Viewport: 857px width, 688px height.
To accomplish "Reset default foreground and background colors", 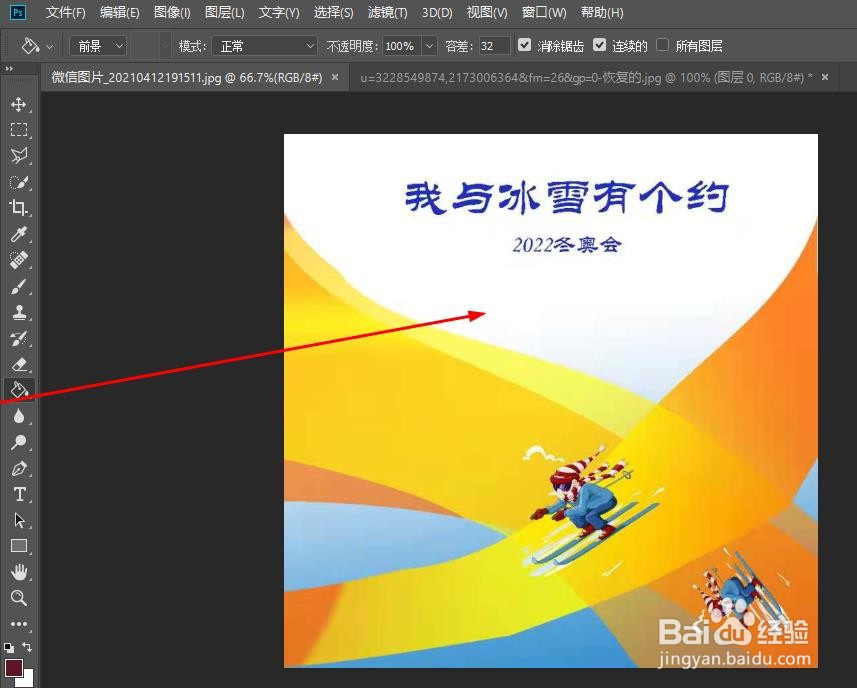I will point(9,648).
